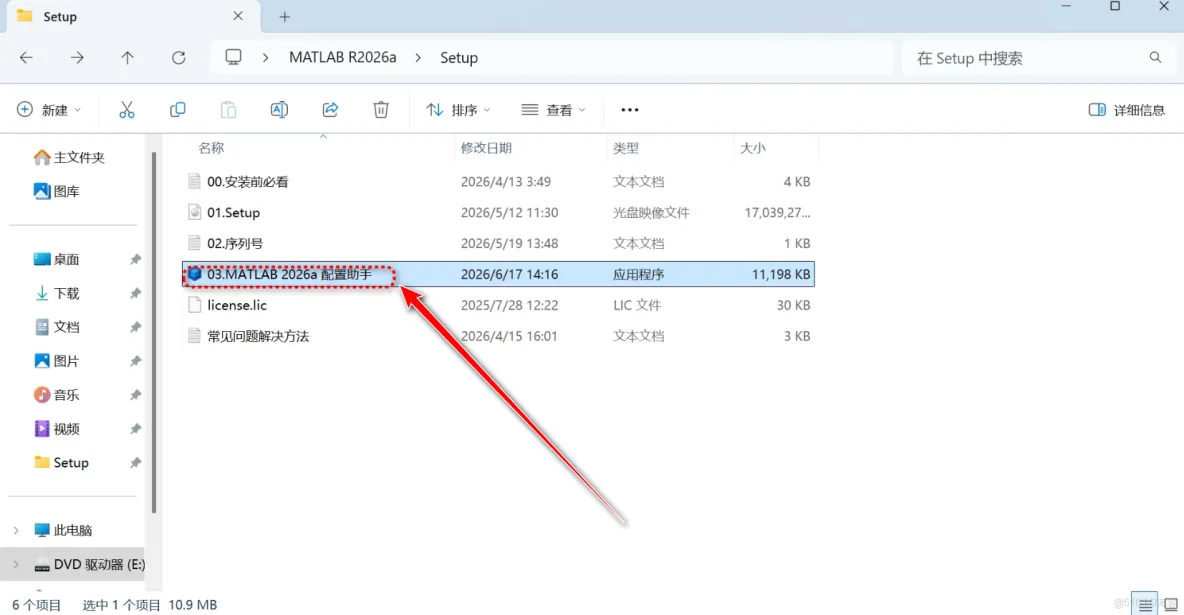Refresh the current folder view
This screenshot has width=1184, height=615.
[178, 57]
